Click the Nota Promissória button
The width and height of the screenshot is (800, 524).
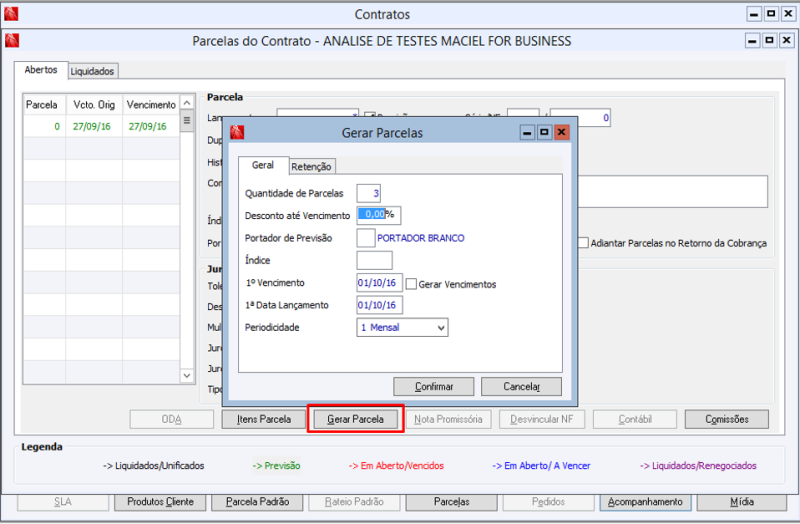[x=448, y=419]
